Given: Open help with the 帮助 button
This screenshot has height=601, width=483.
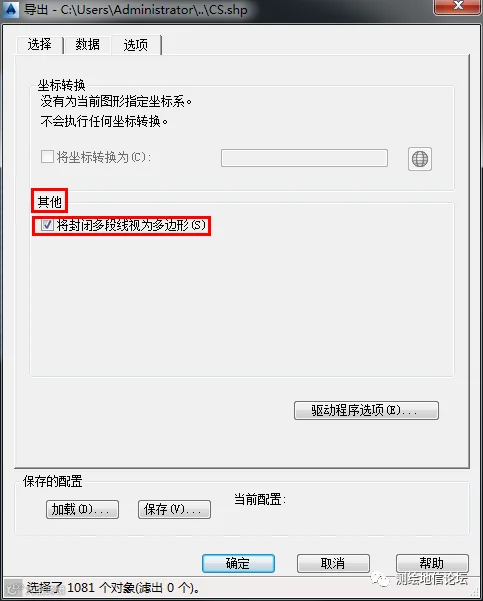Looking at the screenshot, I should click(x=432, y=563).
